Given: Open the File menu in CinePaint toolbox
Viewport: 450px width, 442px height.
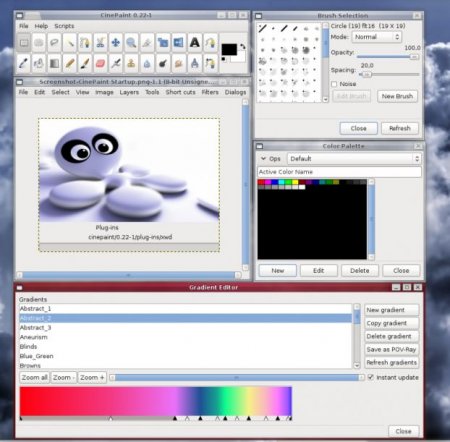Looking at the screenshot, I should click(x=23, y=26).
